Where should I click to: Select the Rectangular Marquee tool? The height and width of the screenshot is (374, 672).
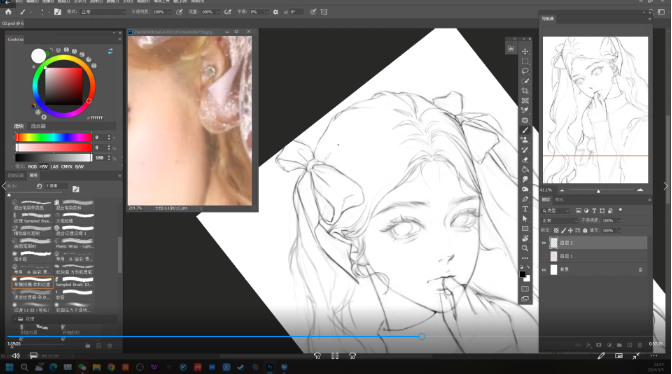click(525, 61)
